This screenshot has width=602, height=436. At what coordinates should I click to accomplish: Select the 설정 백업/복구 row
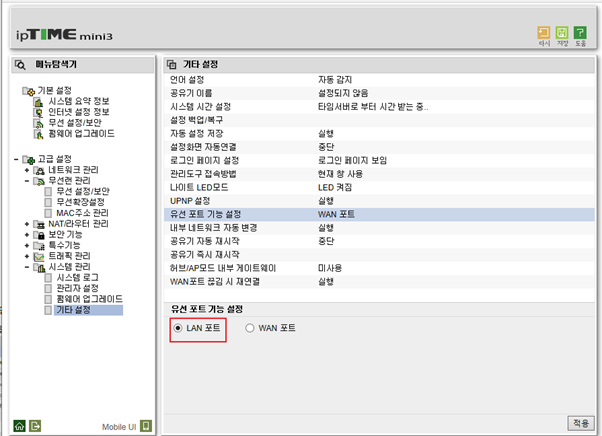coord(379,120)
